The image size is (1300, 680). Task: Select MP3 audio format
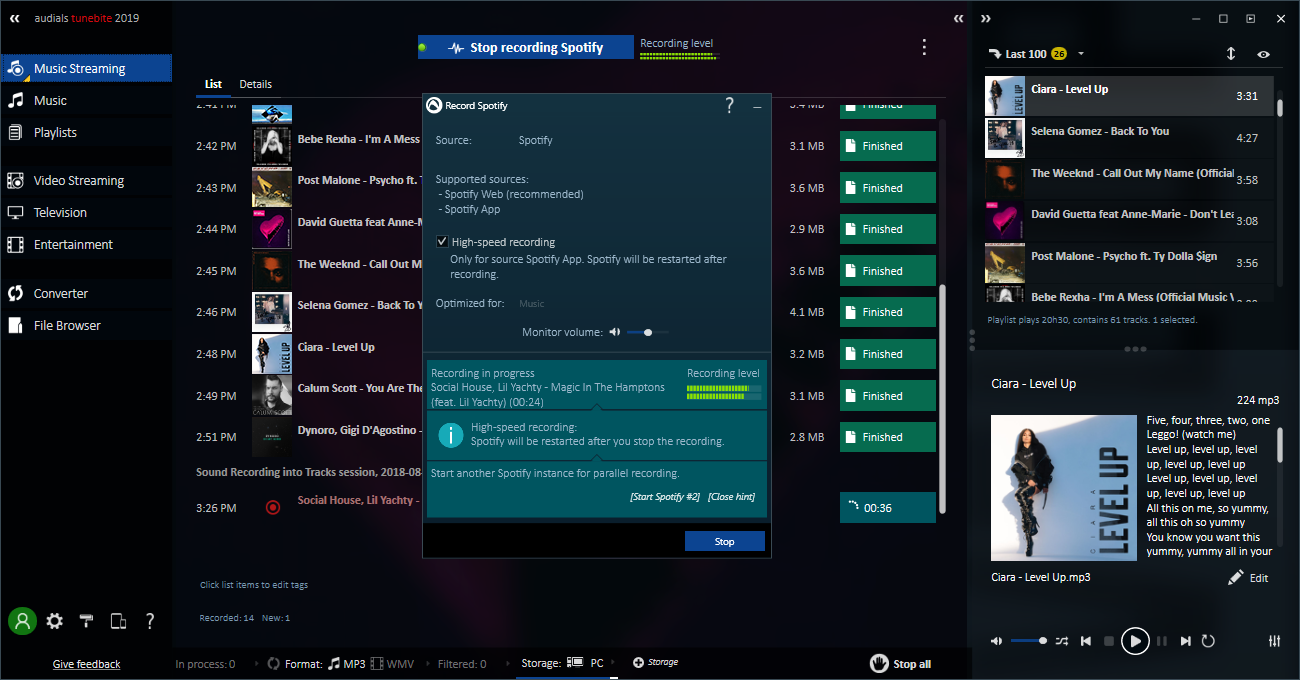346,663
